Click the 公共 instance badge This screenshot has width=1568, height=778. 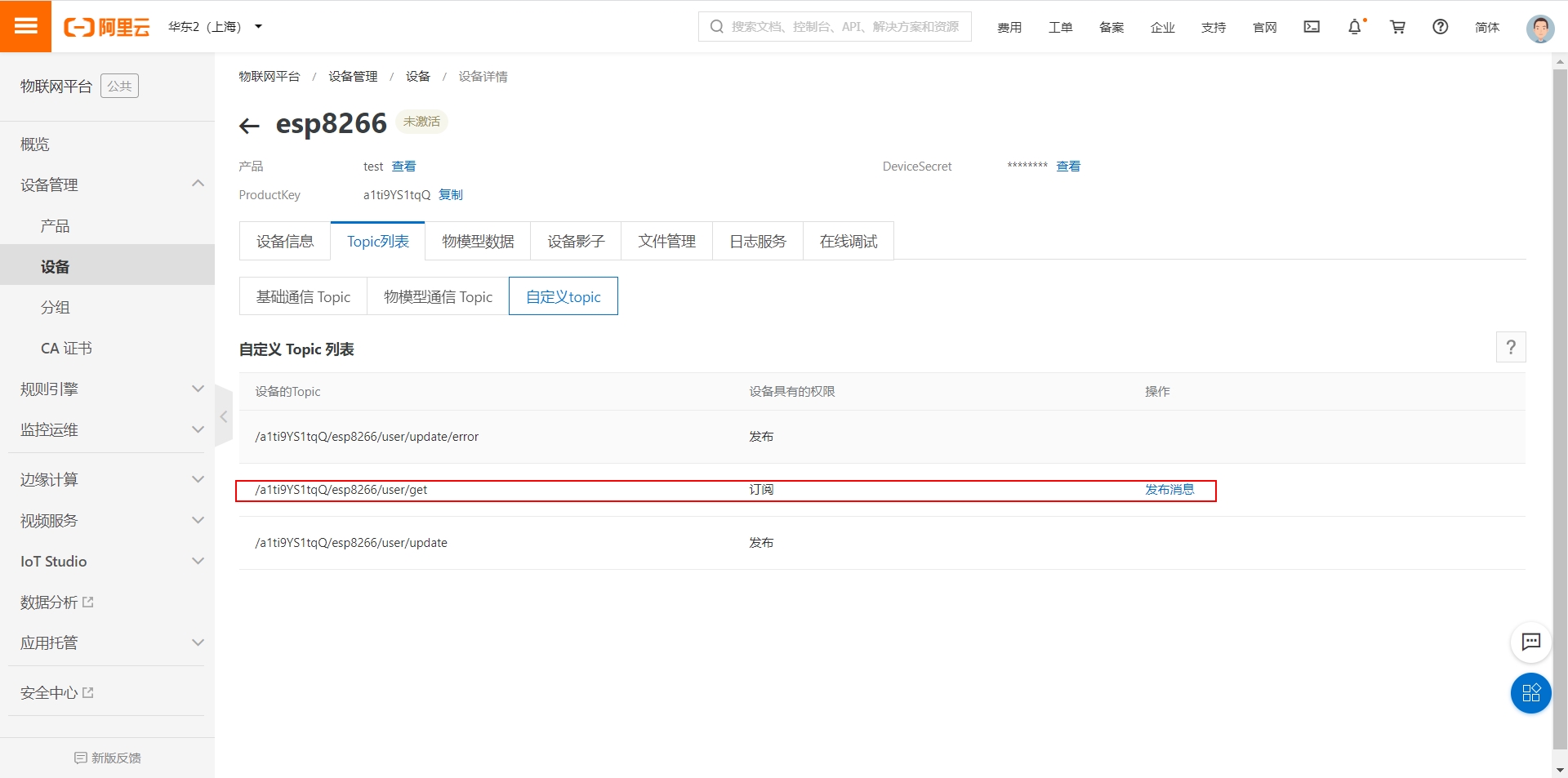click(119, 86)
